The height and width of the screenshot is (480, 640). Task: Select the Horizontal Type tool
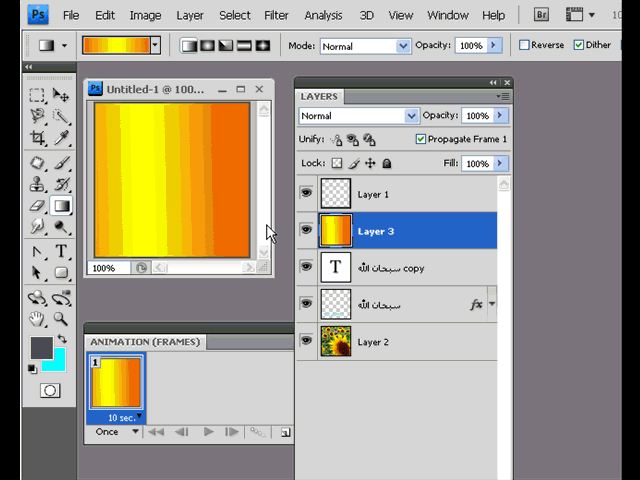click(61, 251)
